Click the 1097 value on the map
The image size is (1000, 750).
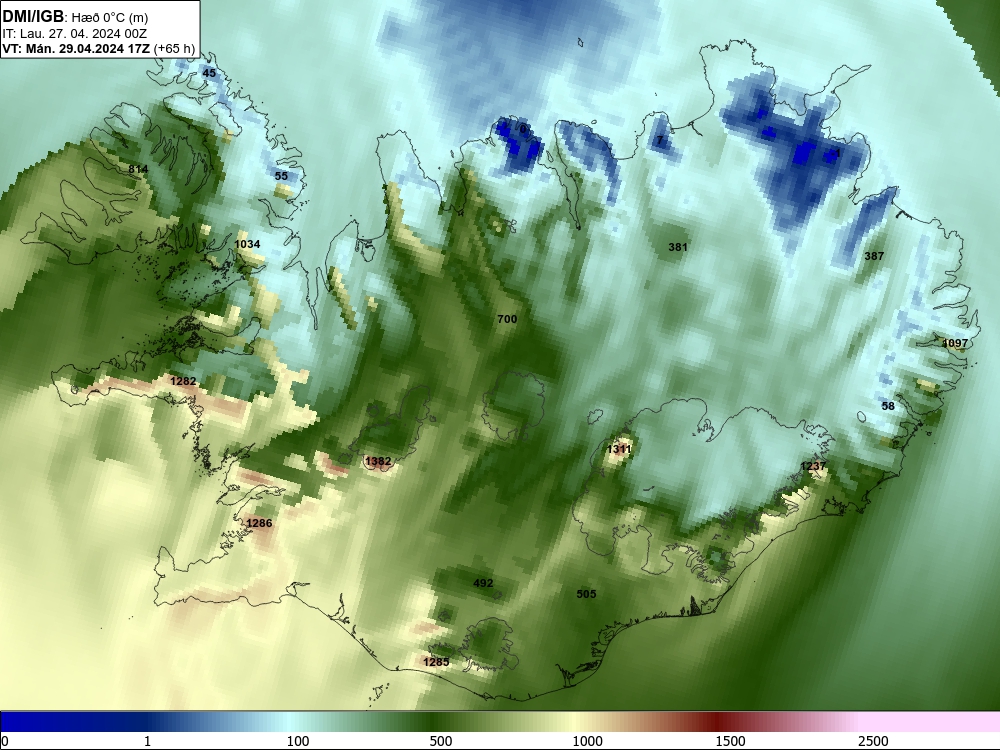coord(955,343)
